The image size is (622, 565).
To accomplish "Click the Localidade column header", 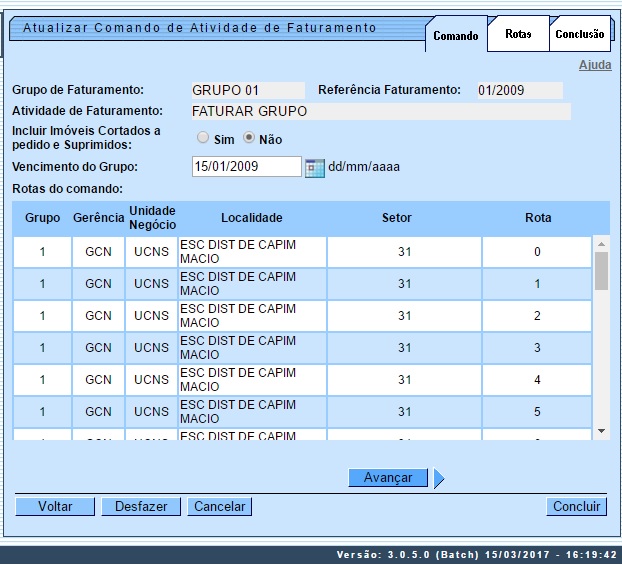I will (x=252, y=218).
